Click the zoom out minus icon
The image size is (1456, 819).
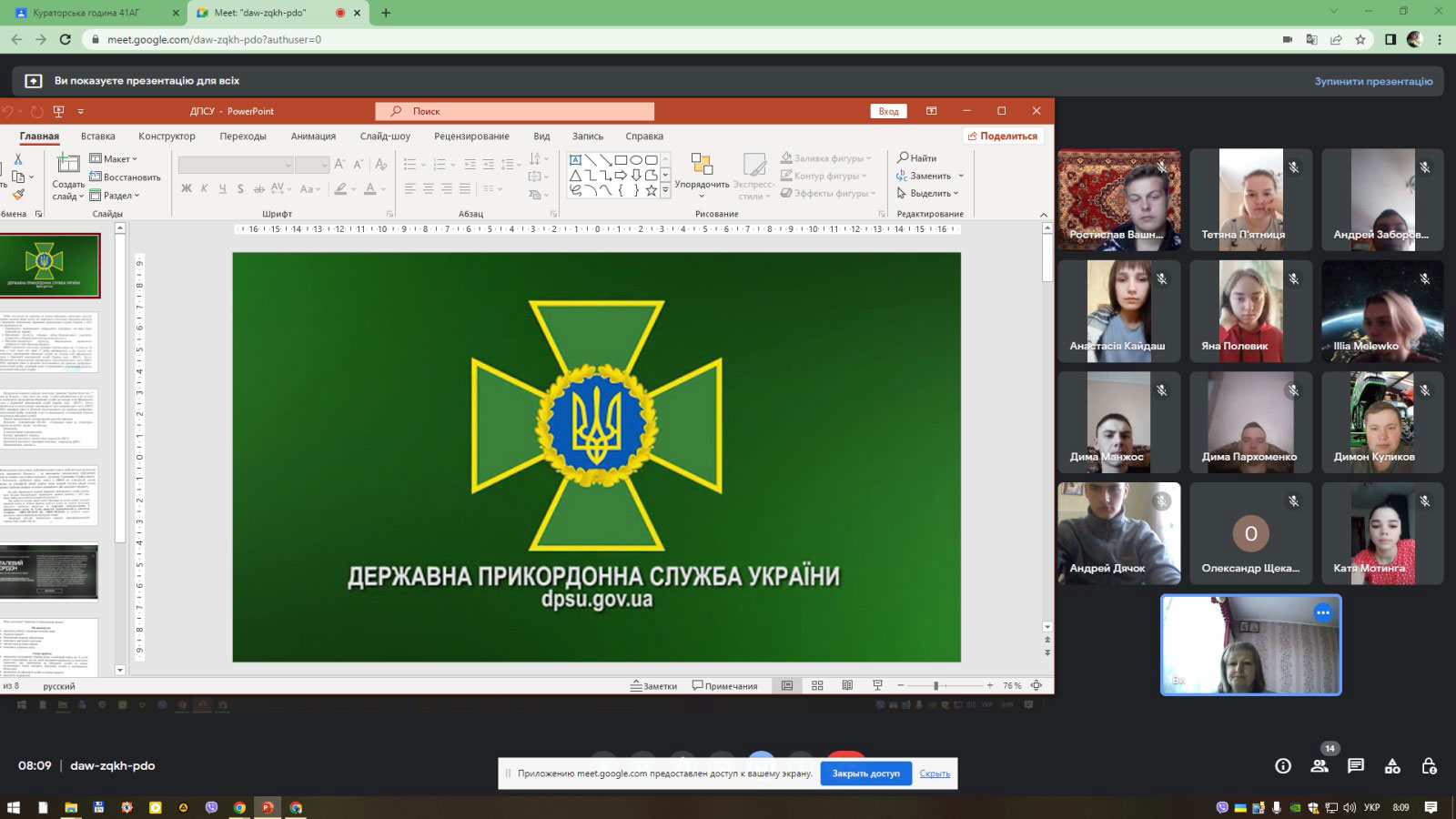[x=900, y=685]
